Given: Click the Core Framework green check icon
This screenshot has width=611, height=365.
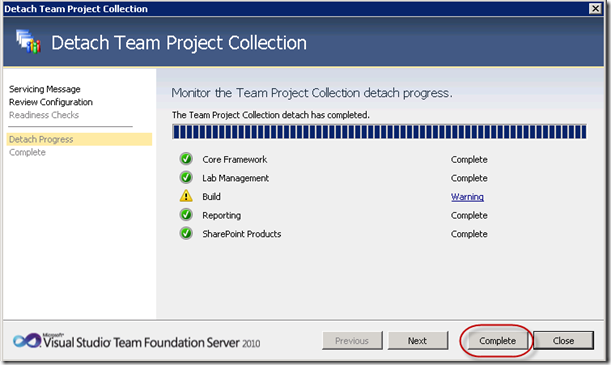Looking at the screenshot, I should (186, 159).
